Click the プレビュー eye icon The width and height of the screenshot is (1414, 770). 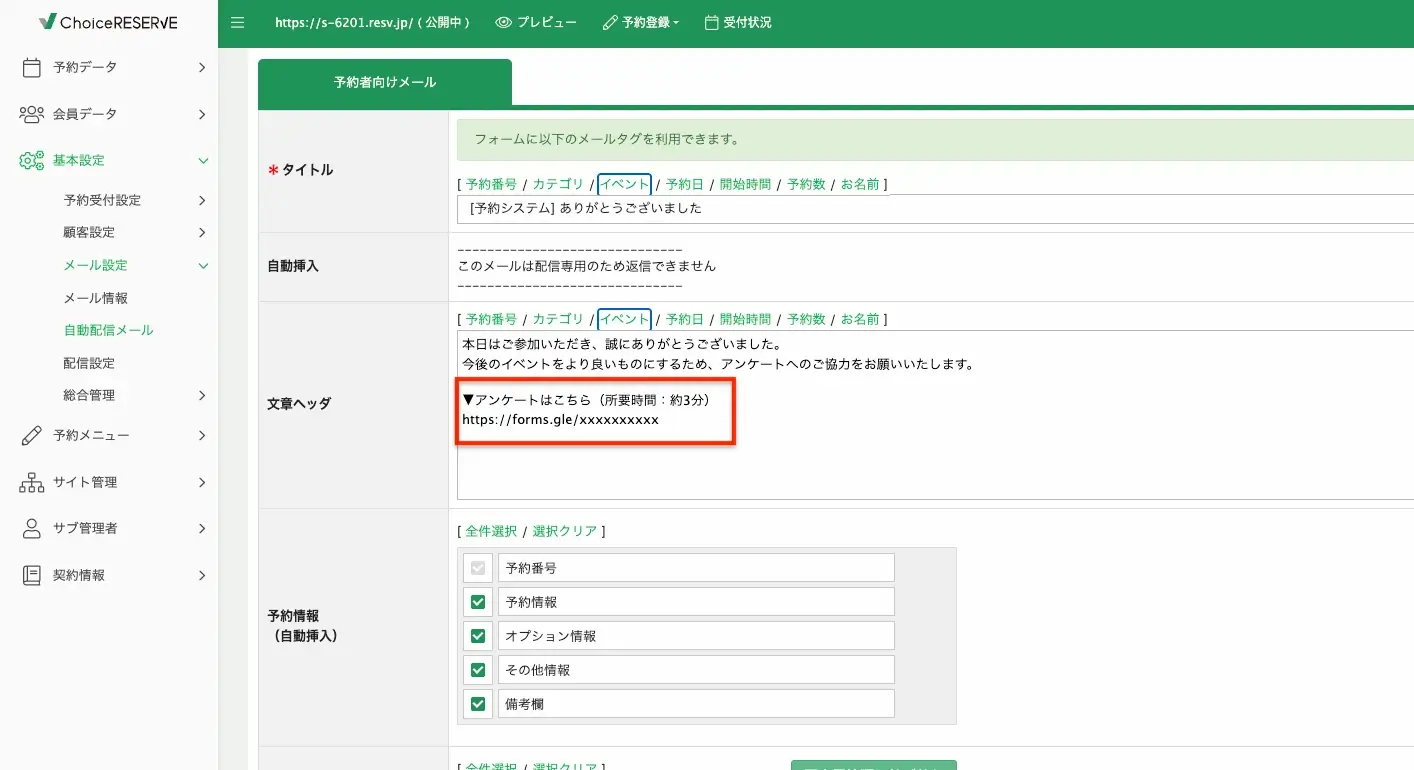coord(504,22)
